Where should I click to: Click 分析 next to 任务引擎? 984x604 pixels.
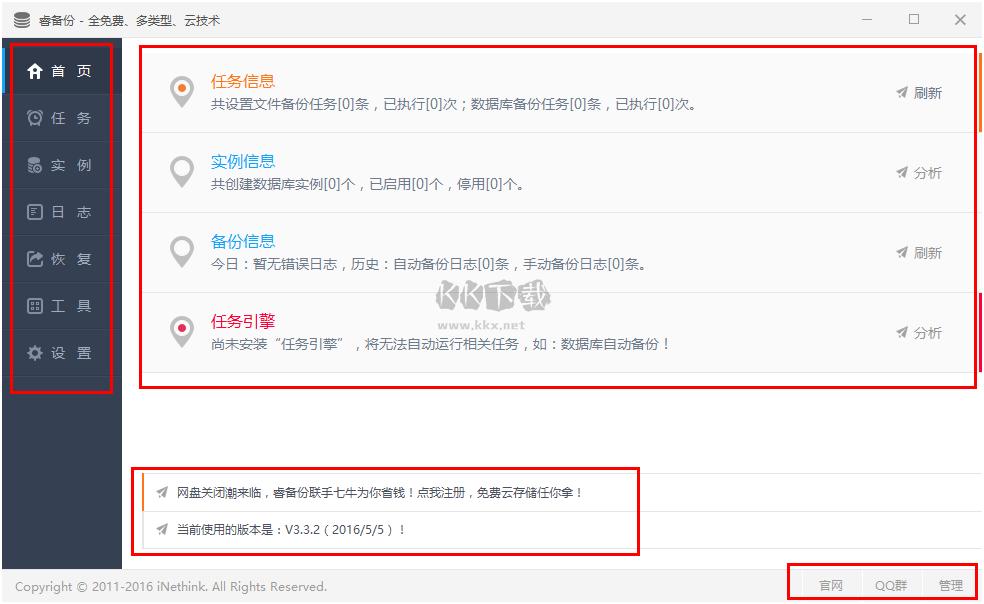[x=903, y=332]
